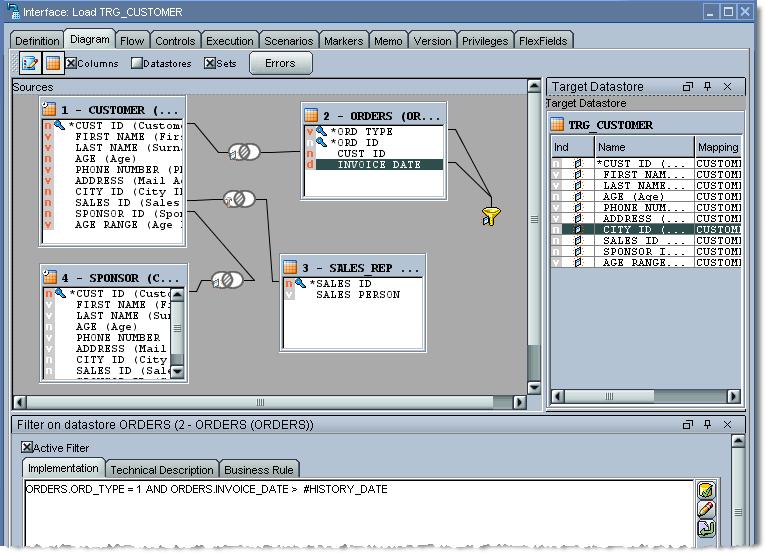Open the FlexFields tab
This screenshot has height=553, width=765.
coord(543,41)
